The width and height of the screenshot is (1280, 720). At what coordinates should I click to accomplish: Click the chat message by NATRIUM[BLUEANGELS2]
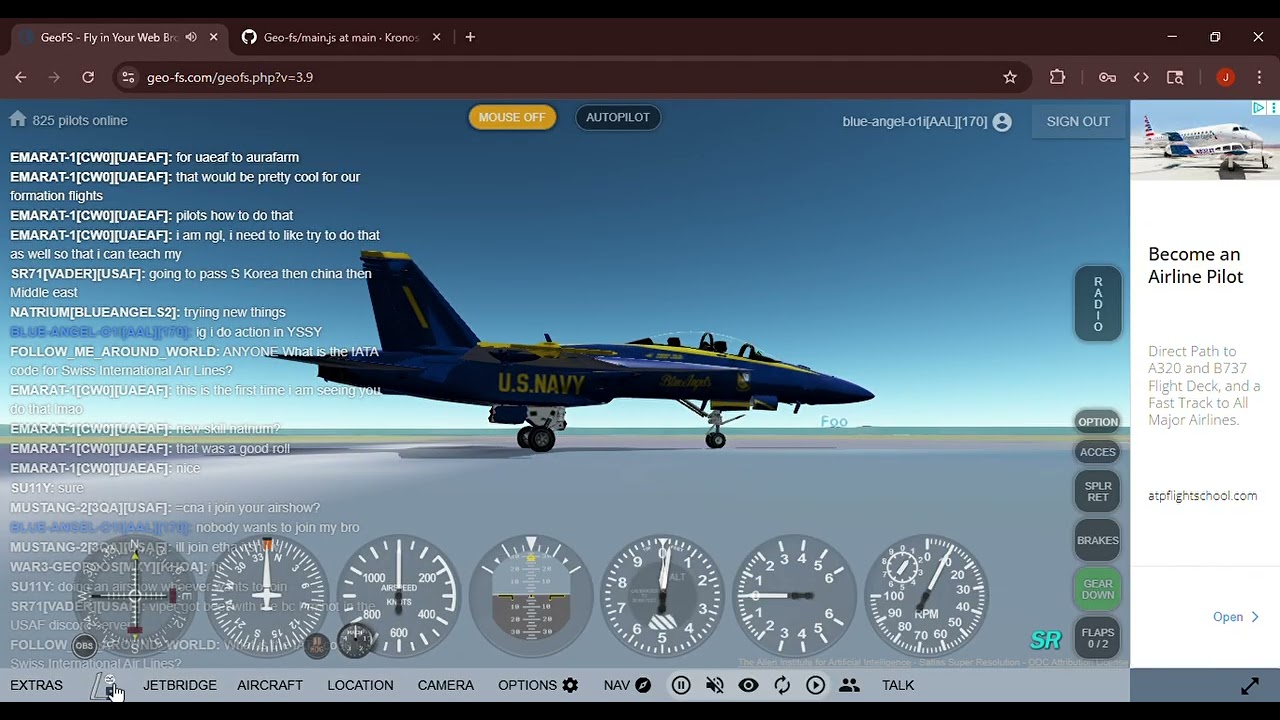(x=148, y=312)
